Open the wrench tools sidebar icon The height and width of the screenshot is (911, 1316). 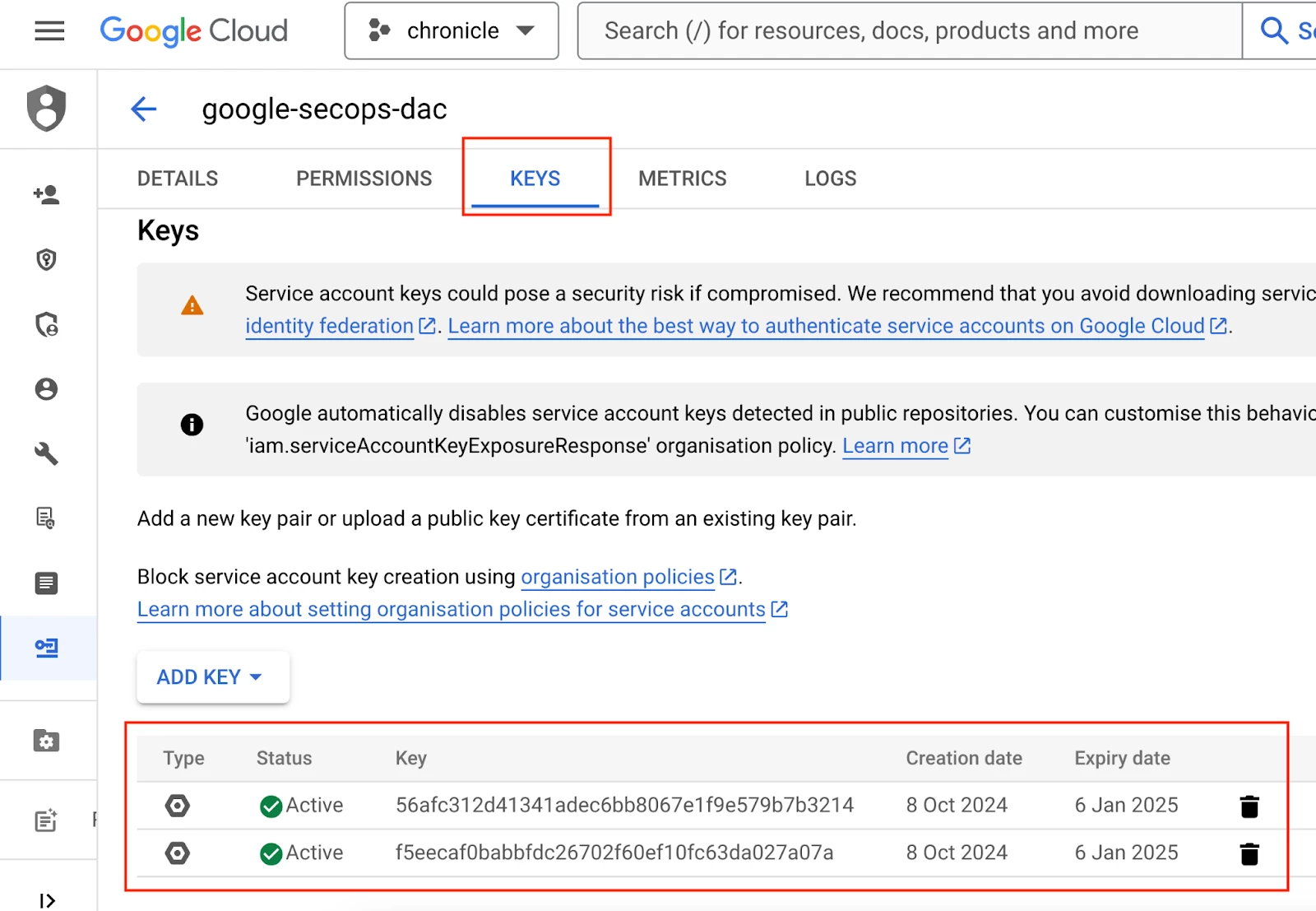[x=47, y=453]
